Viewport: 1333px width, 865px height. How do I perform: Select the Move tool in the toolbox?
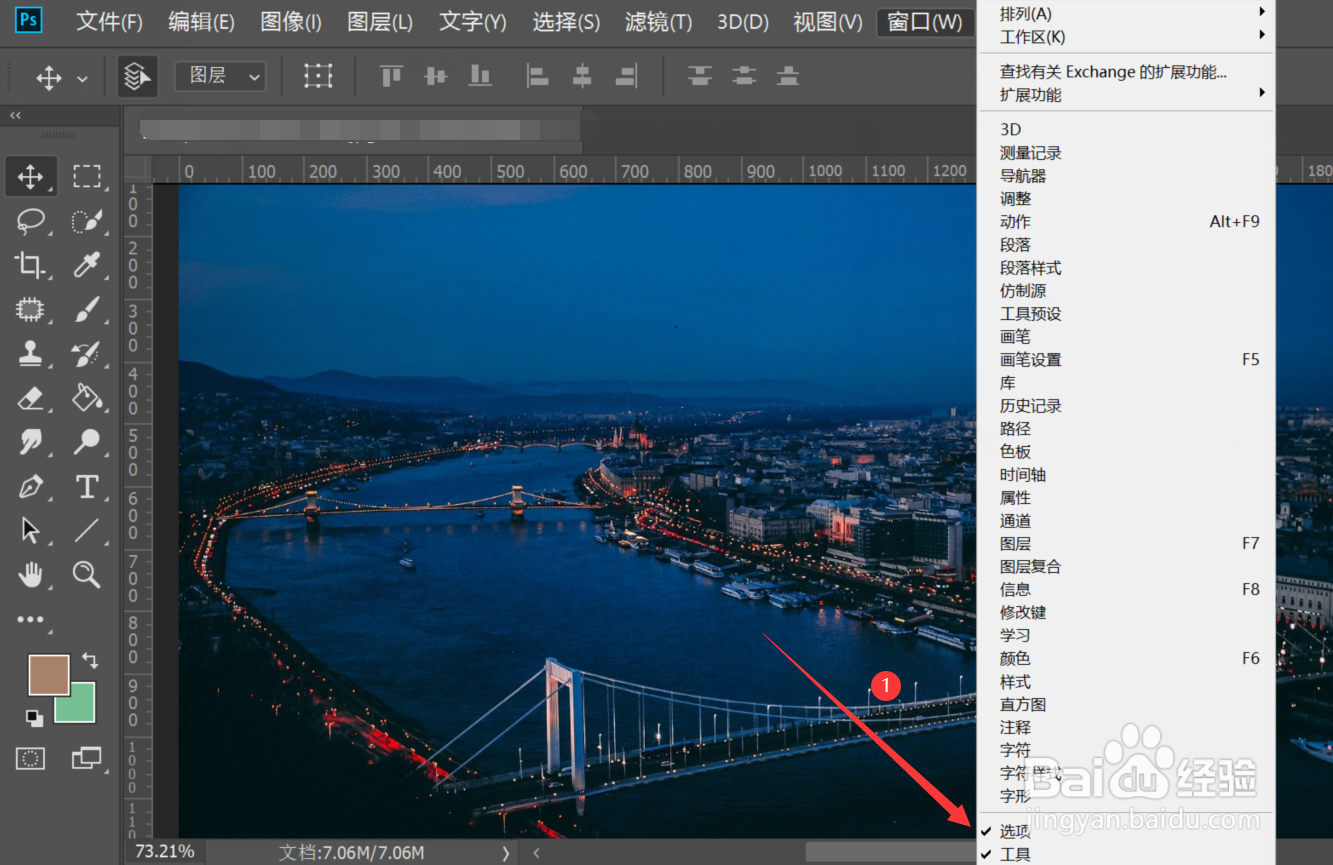point(30,177)
